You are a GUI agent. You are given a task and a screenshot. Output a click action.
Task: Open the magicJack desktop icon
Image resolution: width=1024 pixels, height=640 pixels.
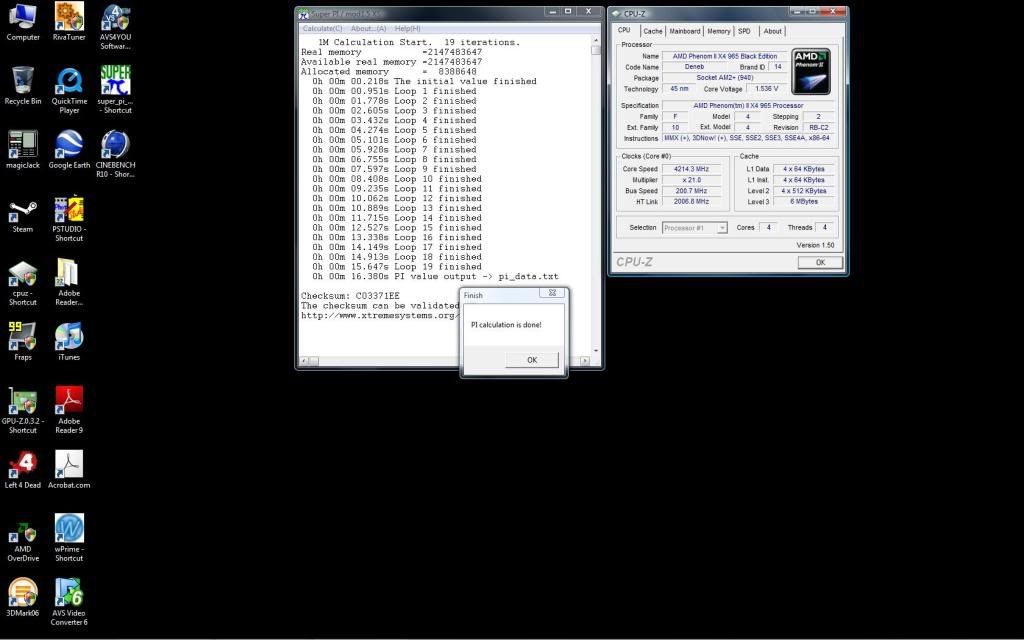(23, 150)
